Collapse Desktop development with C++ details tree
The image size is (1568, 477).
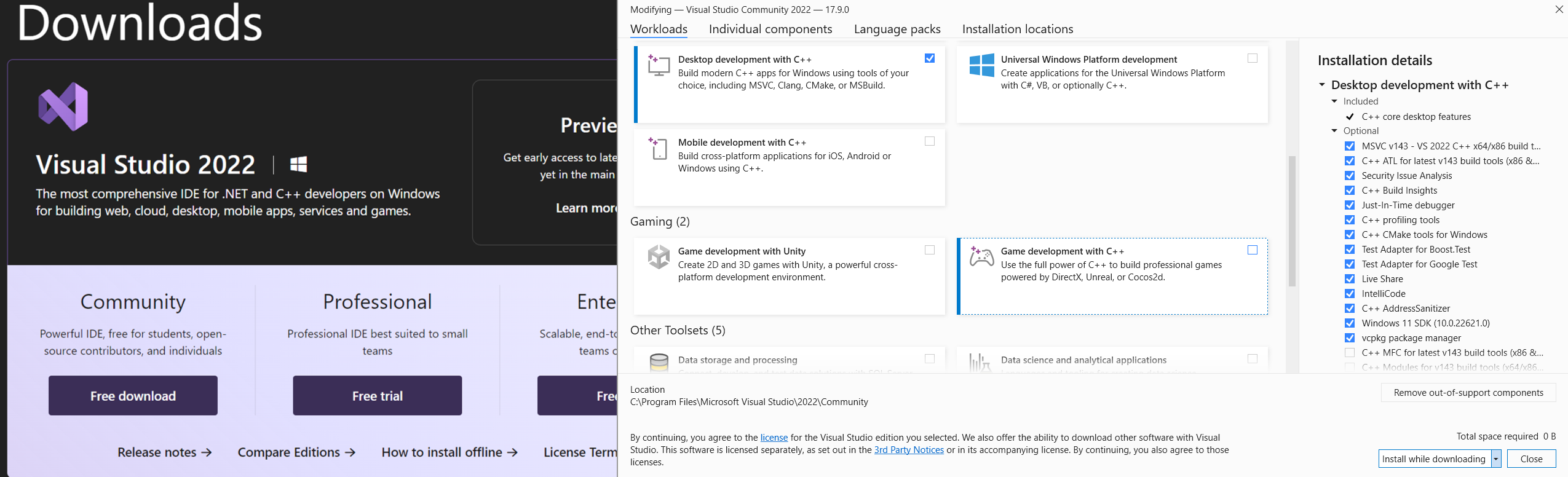[x=1322, y=85]
